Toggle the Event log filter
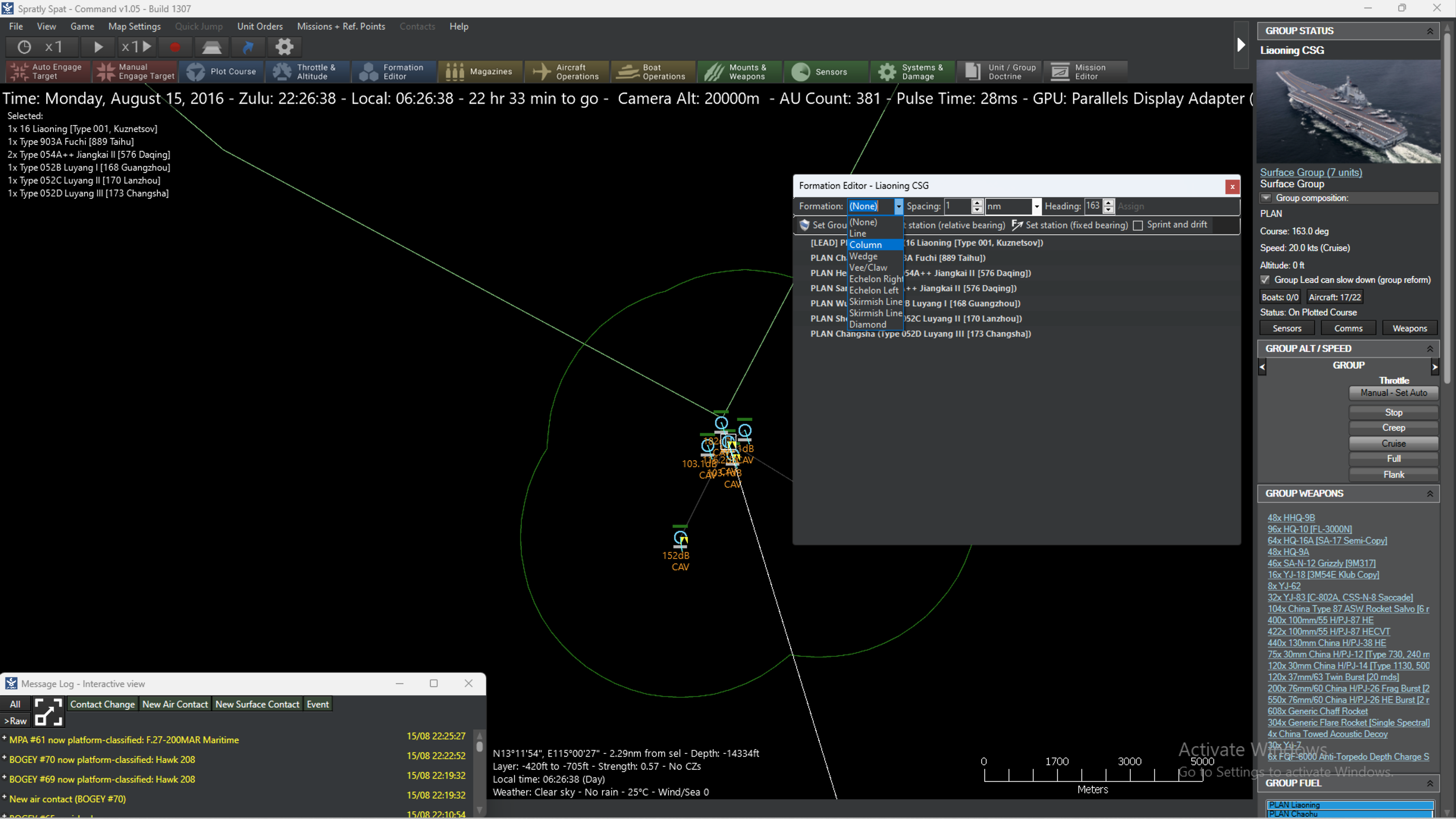 (318, 704)
